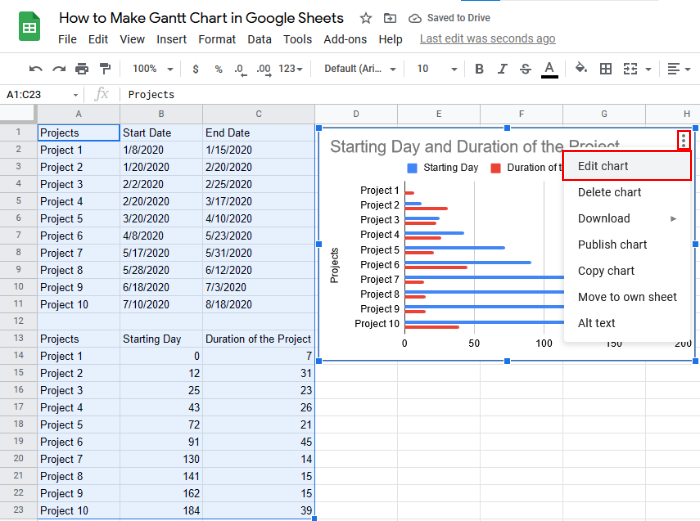Open the Tools menu

pyautogui.click(x=297, y=39)
